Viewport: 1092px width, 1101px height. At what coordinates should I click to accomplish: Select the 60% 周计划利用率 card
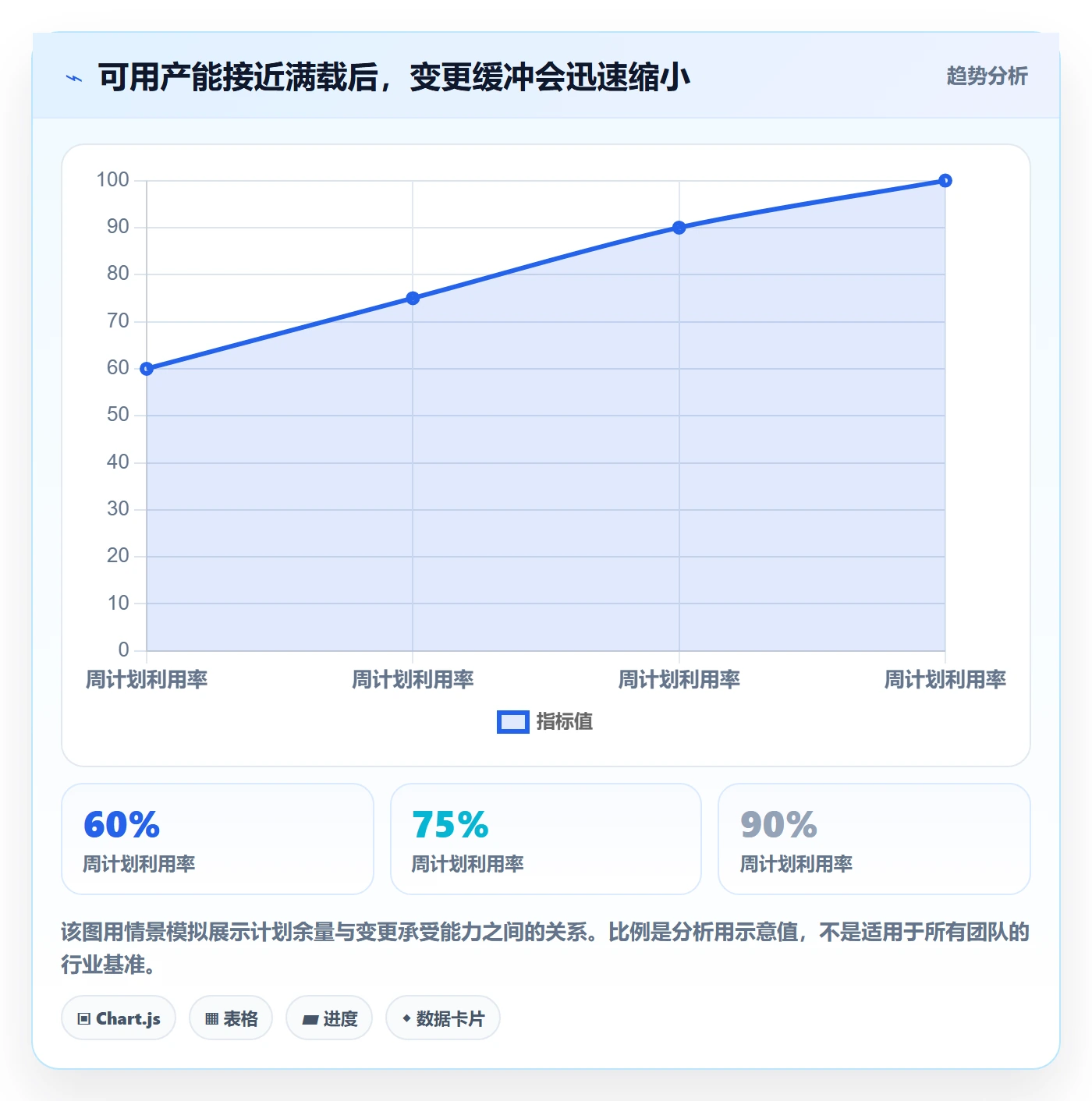click(218, 839)
